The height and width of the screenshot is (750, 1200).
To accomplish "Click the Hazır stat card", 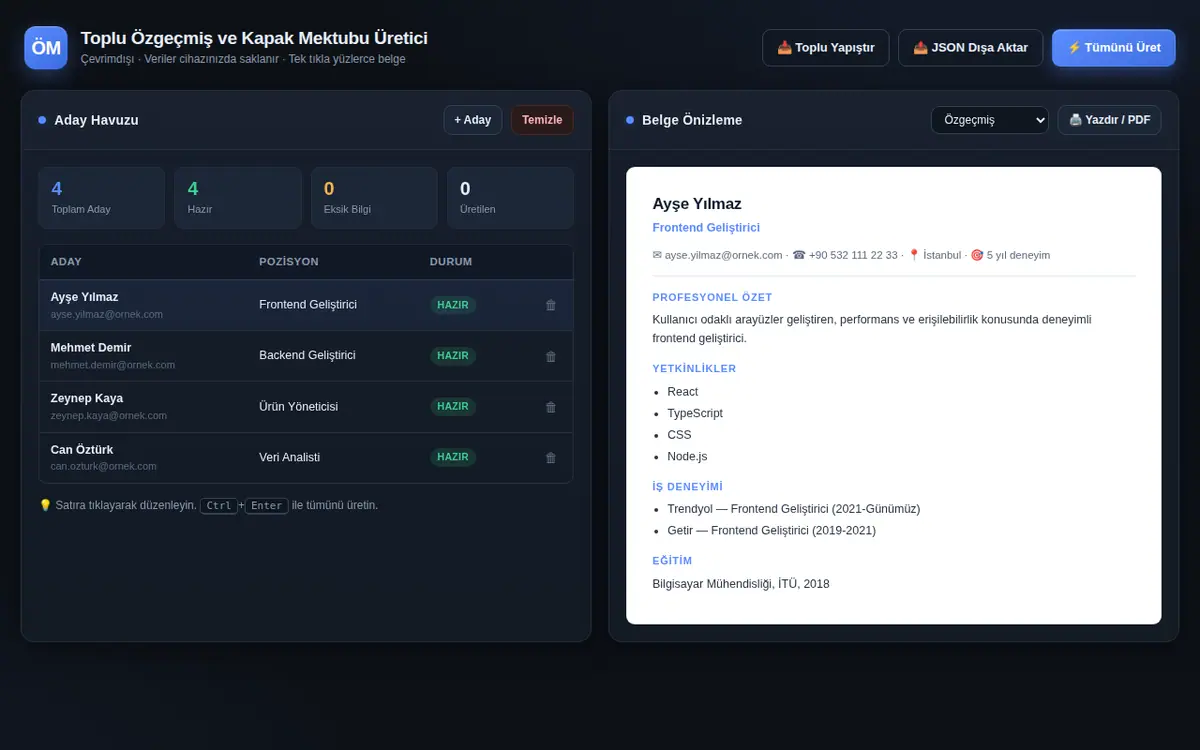I will (238, 198).
